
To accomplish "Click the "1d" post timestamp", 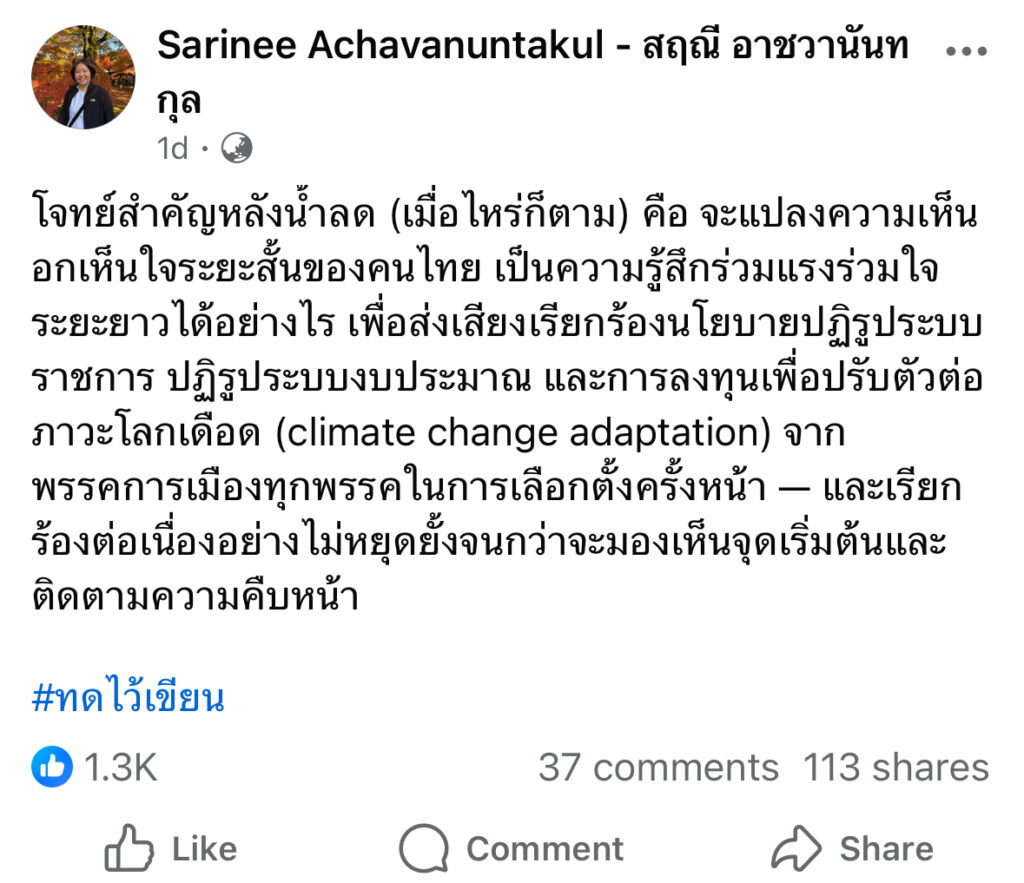I will (172, 149).
